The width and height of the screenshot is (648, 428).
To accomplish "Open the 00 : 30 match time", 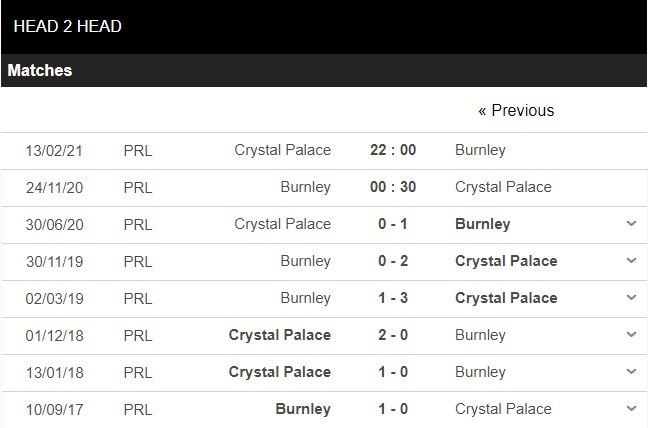I will [x=391, y=187].
